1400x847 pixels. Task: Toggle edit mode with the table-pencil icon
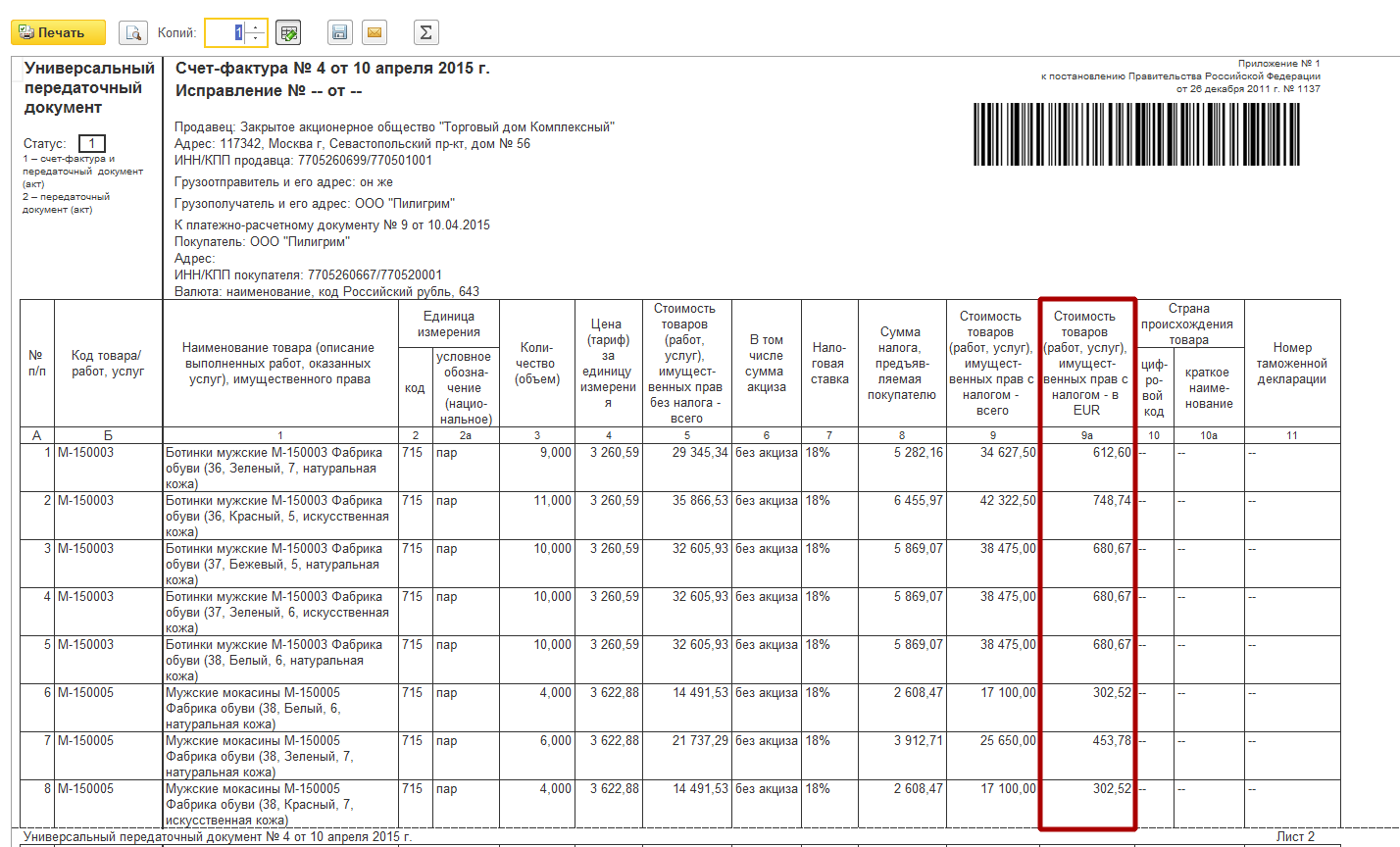(x=288, y=32)
